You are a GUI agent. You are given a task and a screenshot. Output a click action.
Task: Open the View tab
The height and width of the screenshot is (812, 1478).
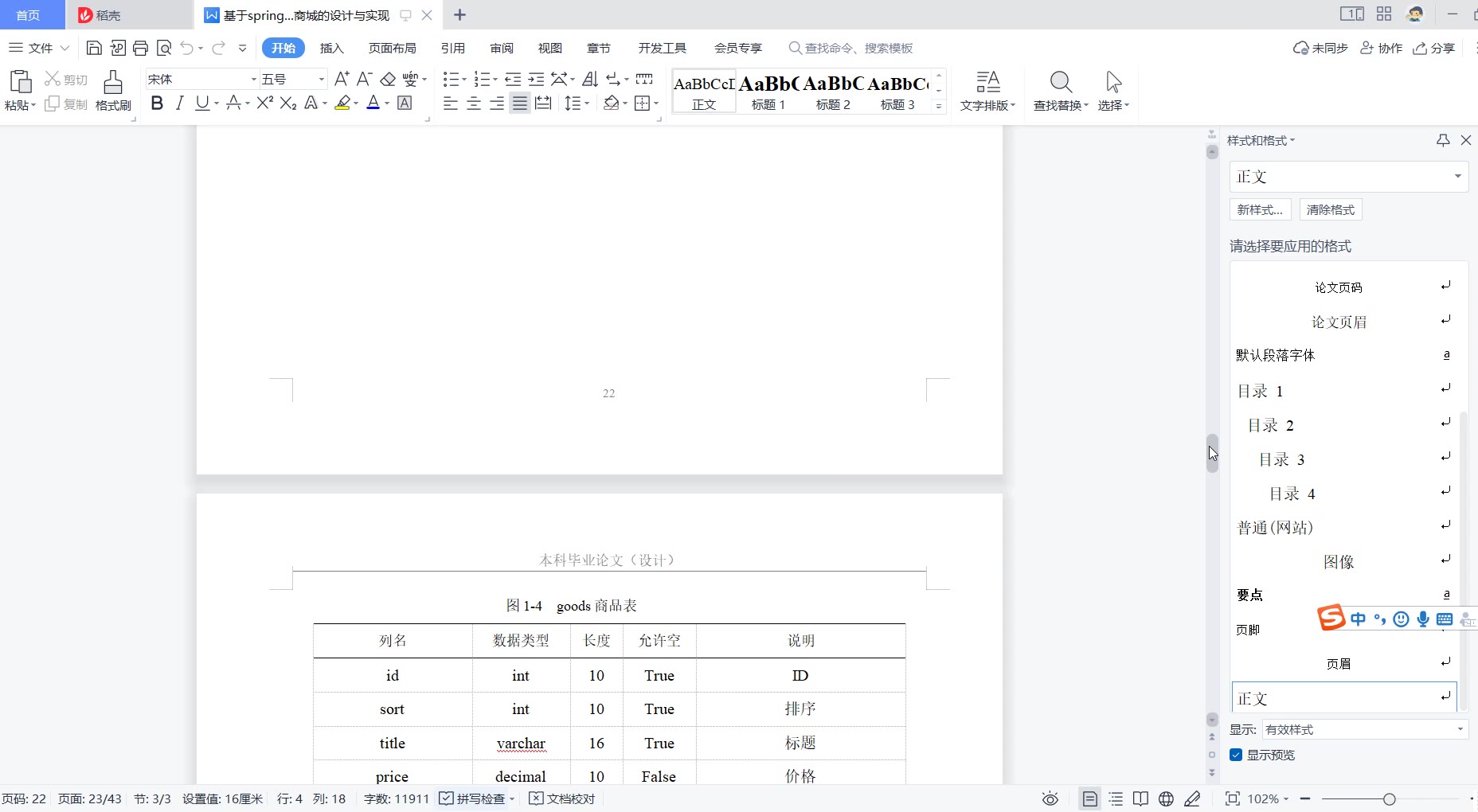point(550,49)
